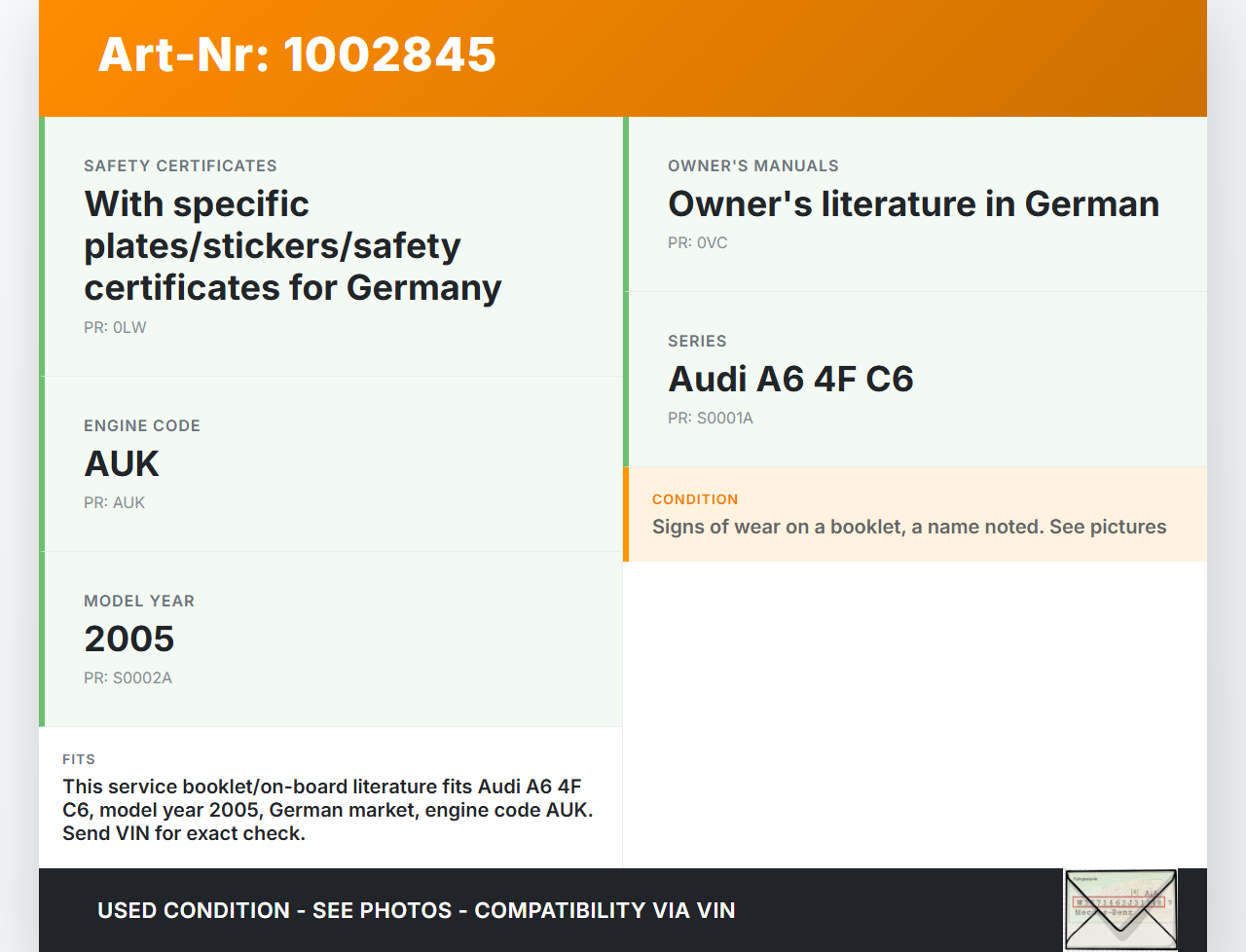Select Owner's literature in German card

[913, 204]
